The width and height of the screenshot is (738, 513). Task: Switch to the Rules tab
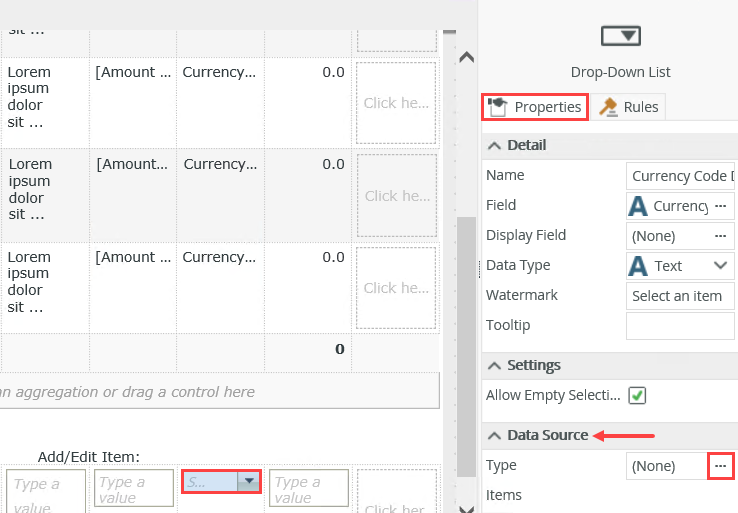628,107
